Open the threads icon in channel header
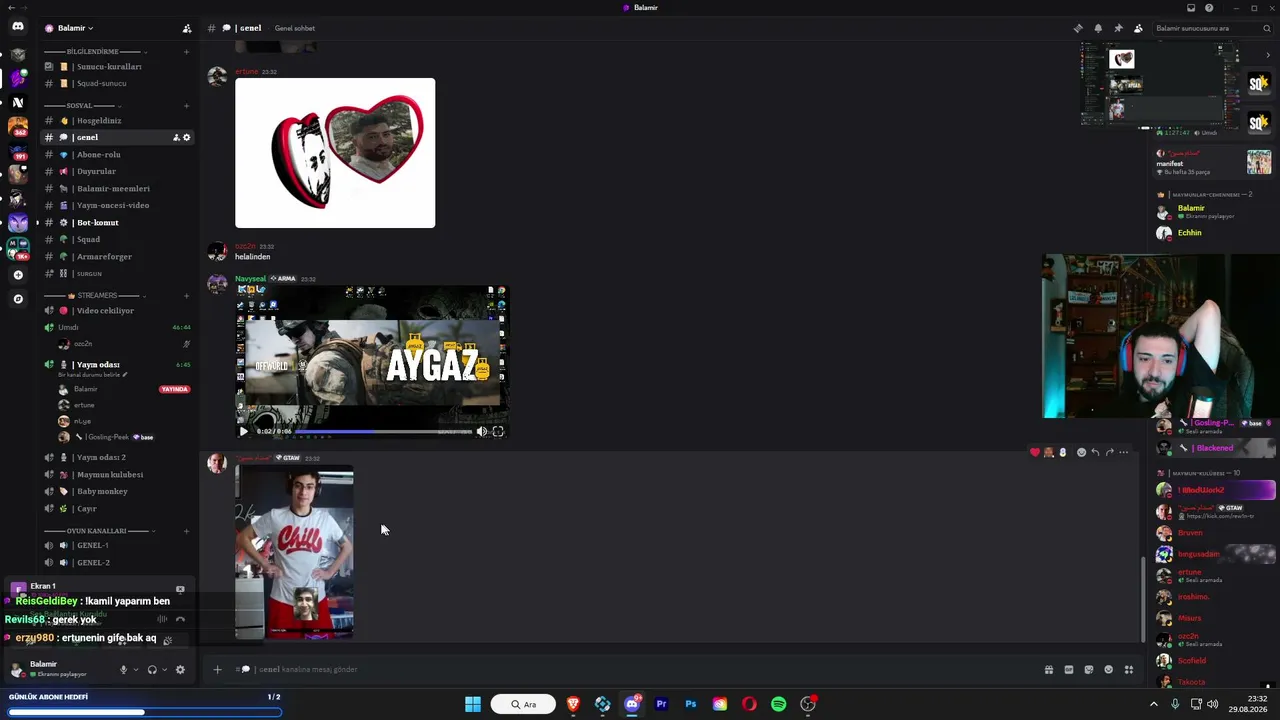 (x=1078, y=28)
